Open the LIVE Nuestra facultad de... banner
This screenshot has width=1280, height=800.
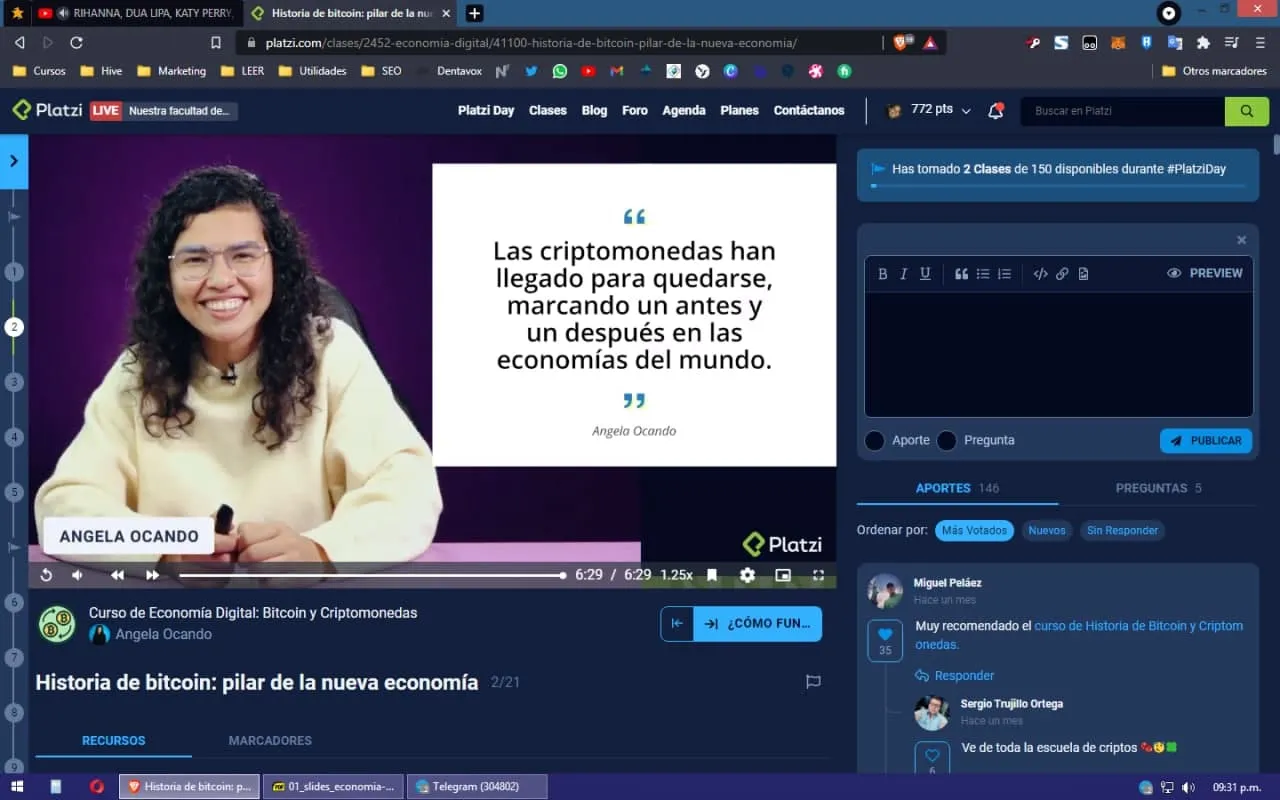pyautogui.click(x=164, y=111)
